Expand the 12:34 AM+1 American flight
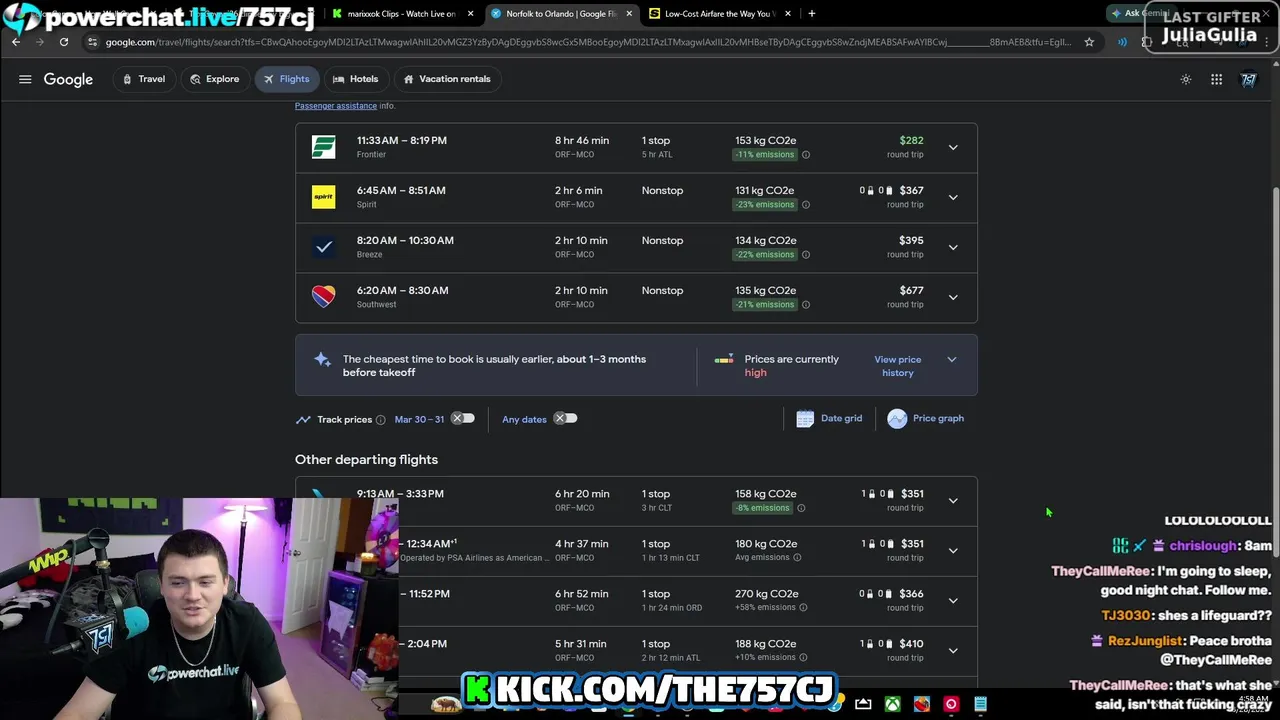 [953, 550]
